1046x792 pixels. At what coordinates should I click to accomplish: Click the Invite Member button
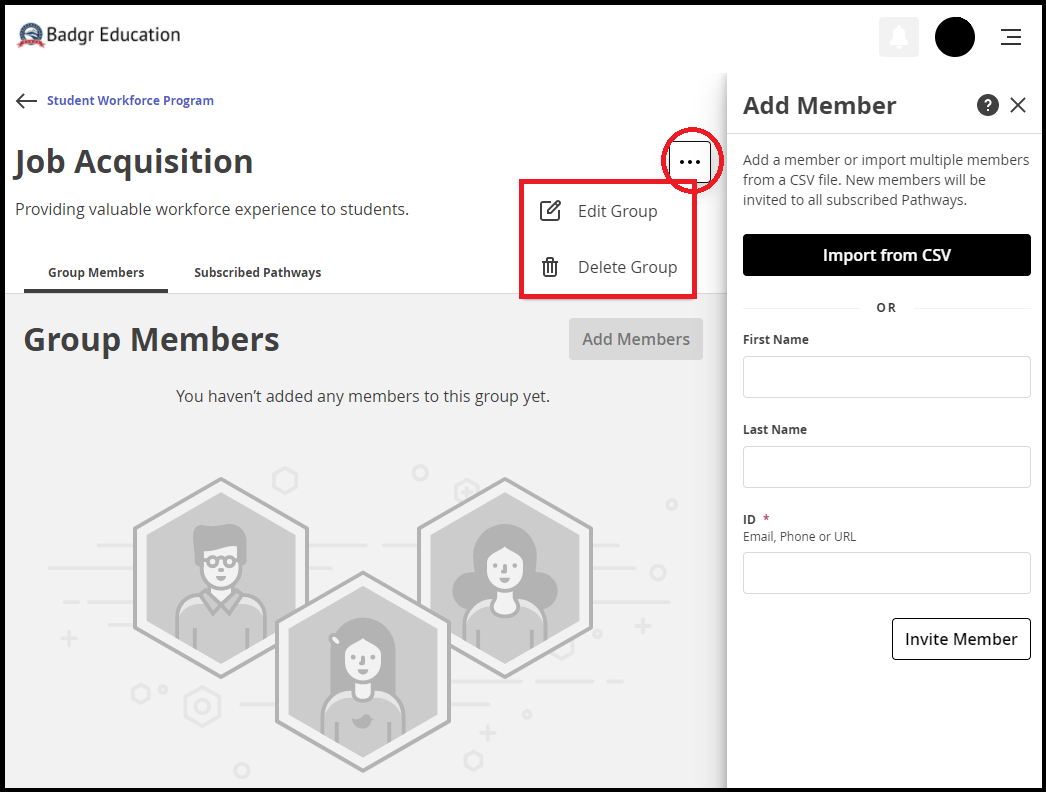(961, 639)
